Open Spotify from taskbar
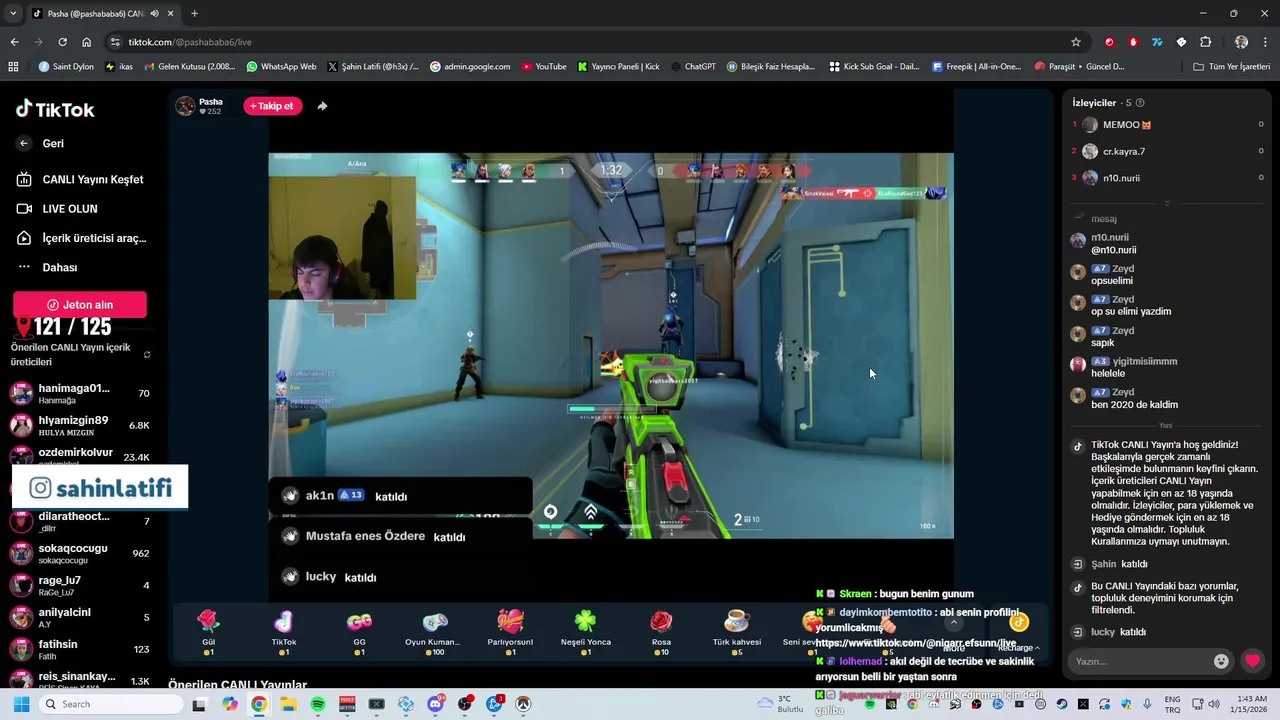 pyautogui.click(x=318, y=704)
